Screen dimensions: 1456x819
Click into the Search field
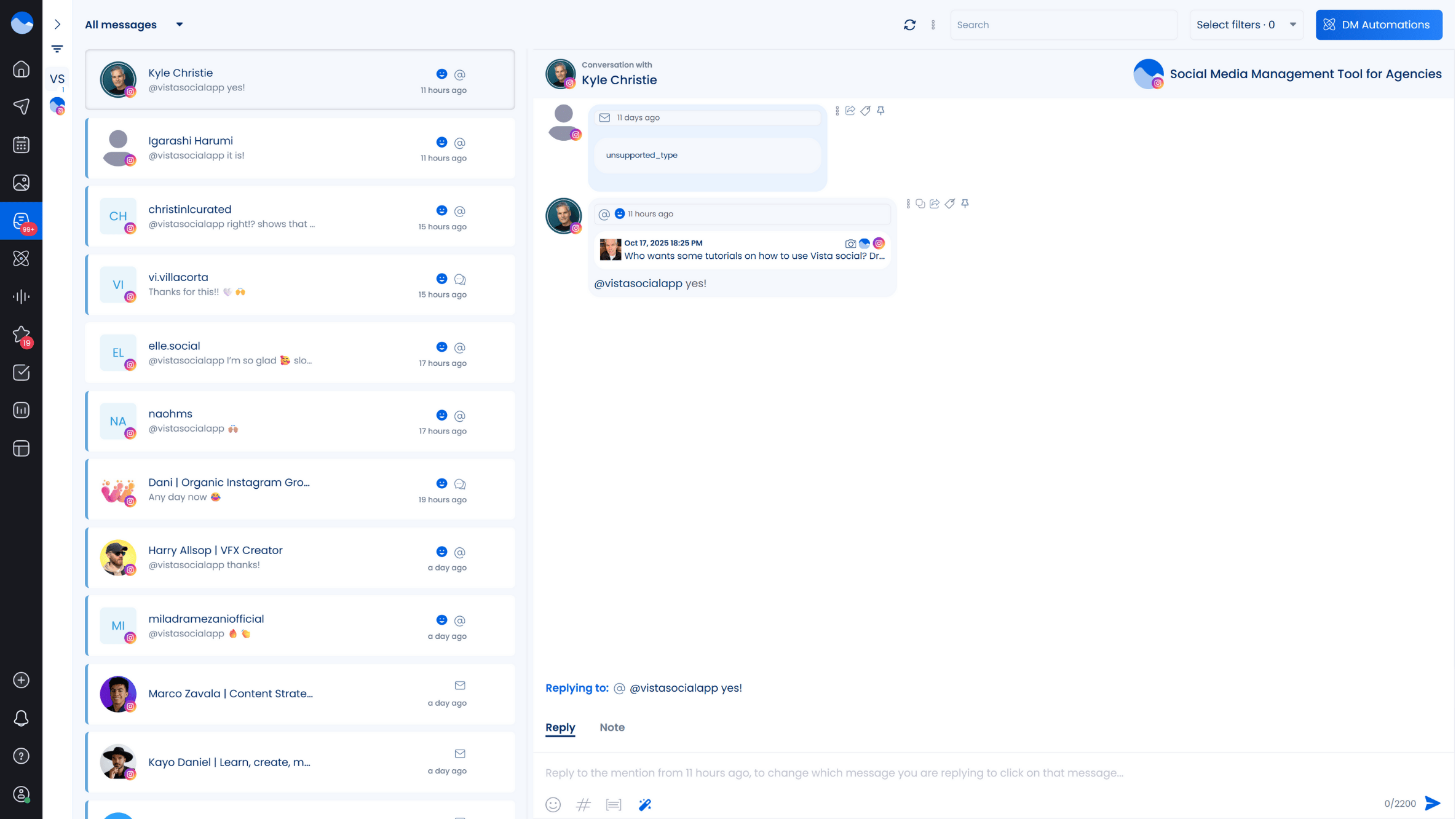pyautogui.click(x=1063, y=25)
